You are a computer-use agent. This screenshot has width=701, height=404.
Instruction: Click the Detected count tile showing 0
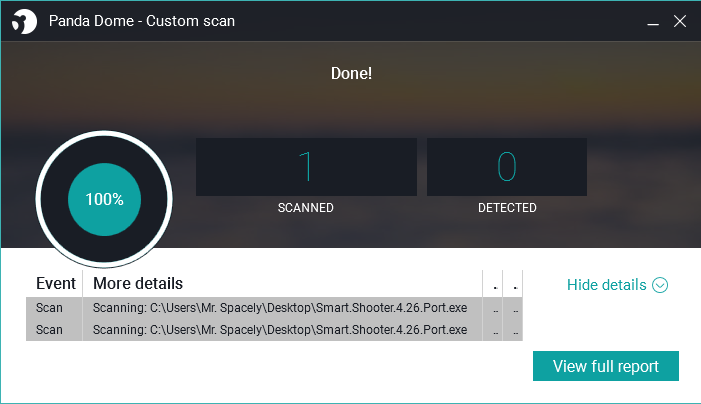[x=507, y=167]
